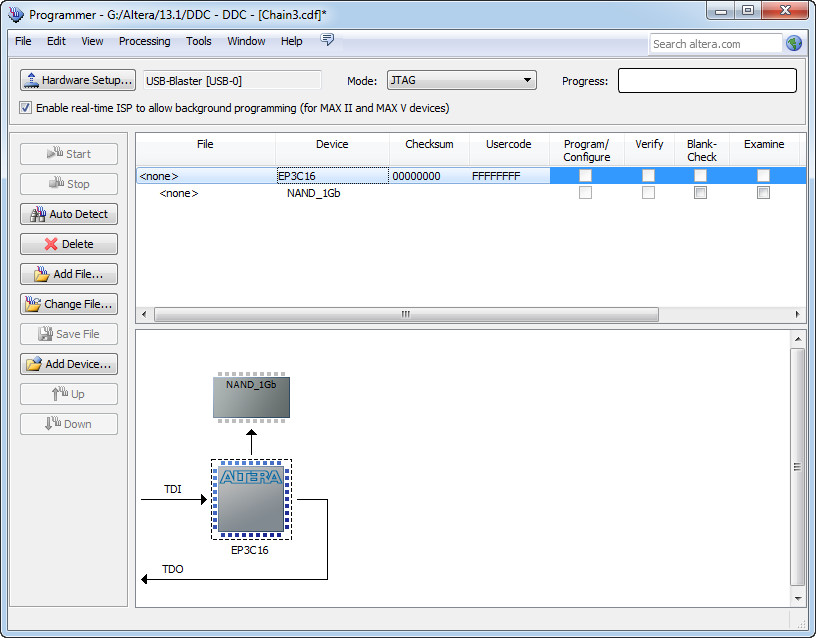Click the Blank-Check column header
Screen dimensions: 816x638
click(x=702, y=150)
